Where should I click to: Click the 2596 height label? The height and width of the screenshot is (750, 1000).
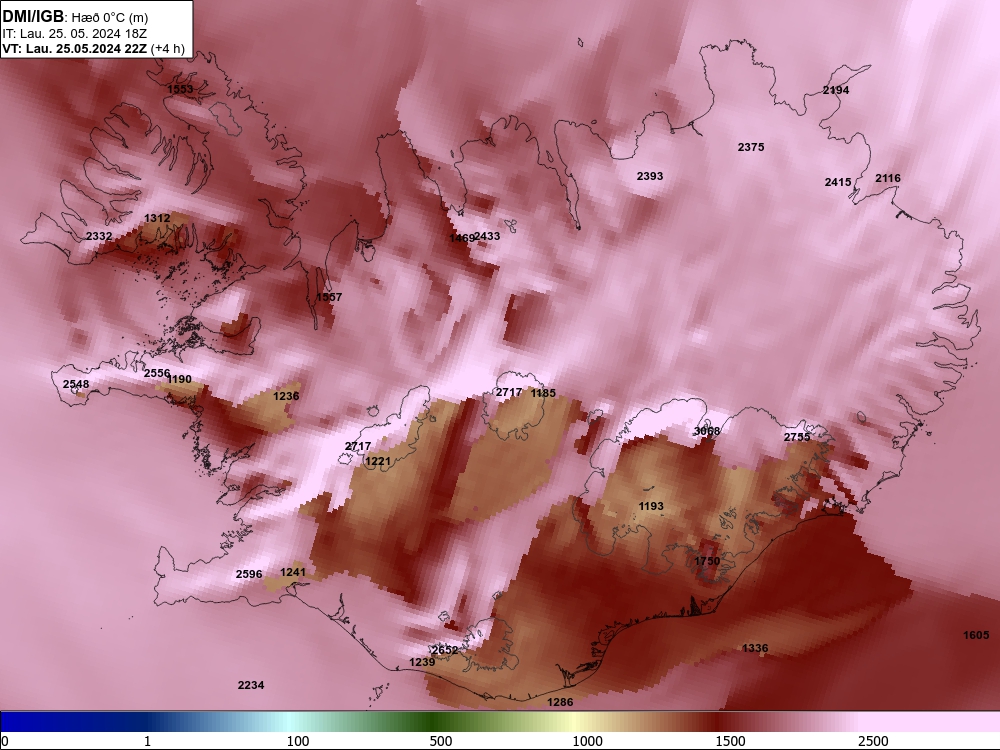coord(249,574)
